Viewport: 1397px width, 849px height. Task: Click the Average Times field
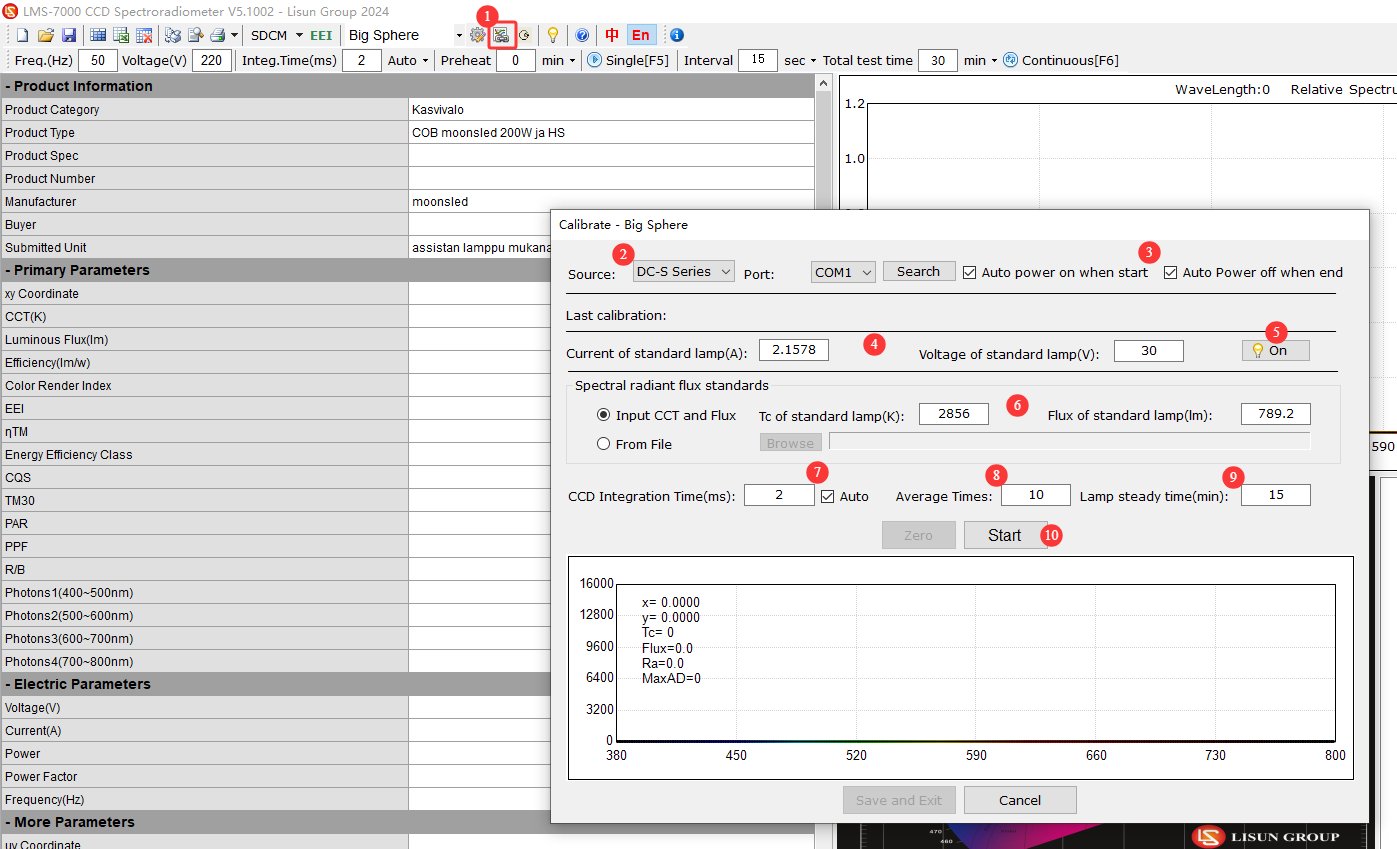tap(1036, 495)
